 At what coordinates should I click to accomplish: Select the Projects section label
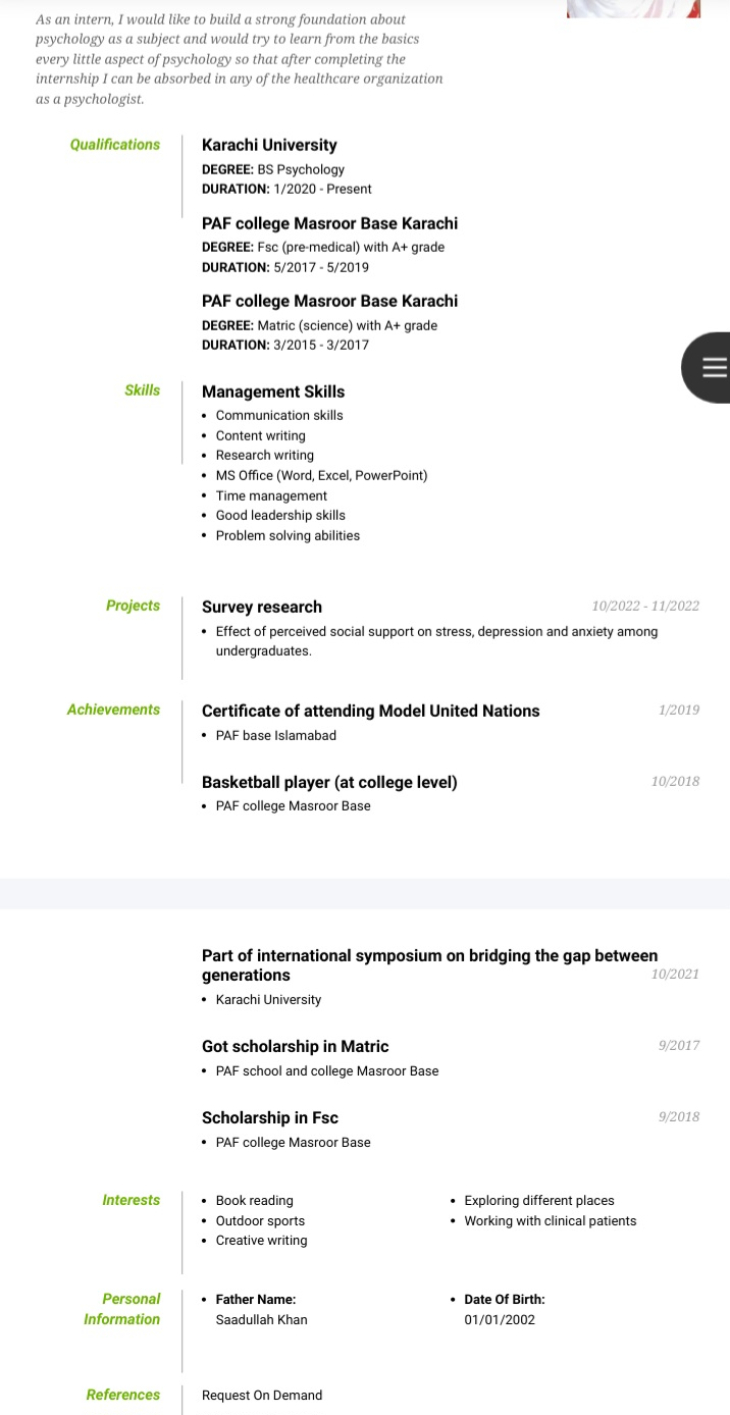point(133,606)
